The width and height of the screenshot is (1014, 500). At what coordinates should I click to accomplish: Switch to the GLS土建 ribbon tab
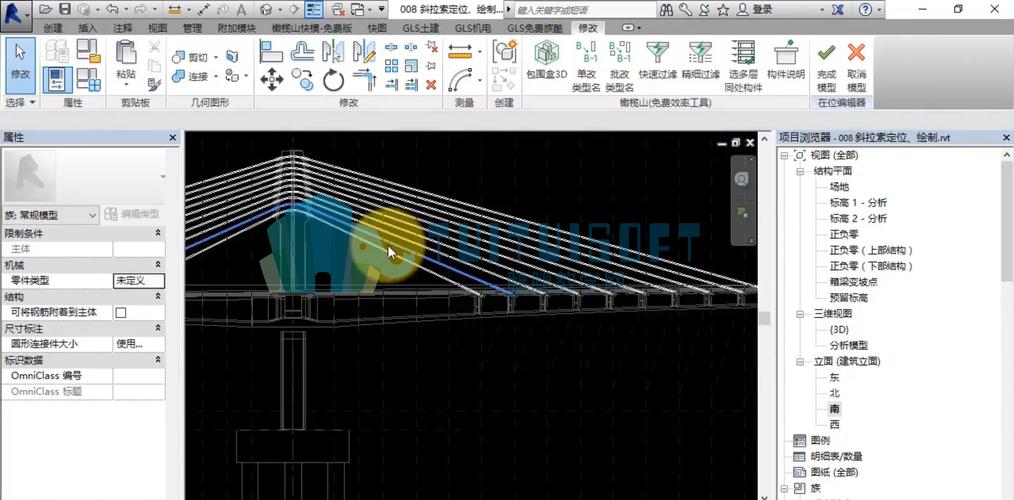click(420, 28)
